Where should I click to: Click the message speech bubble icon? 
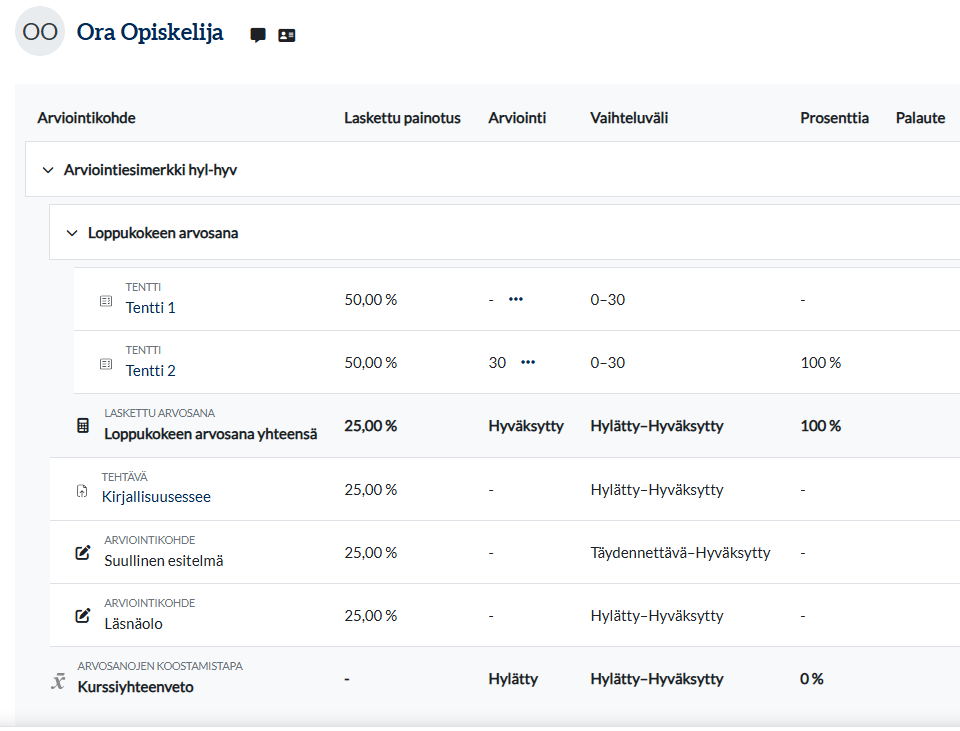[x=258, y=35]
